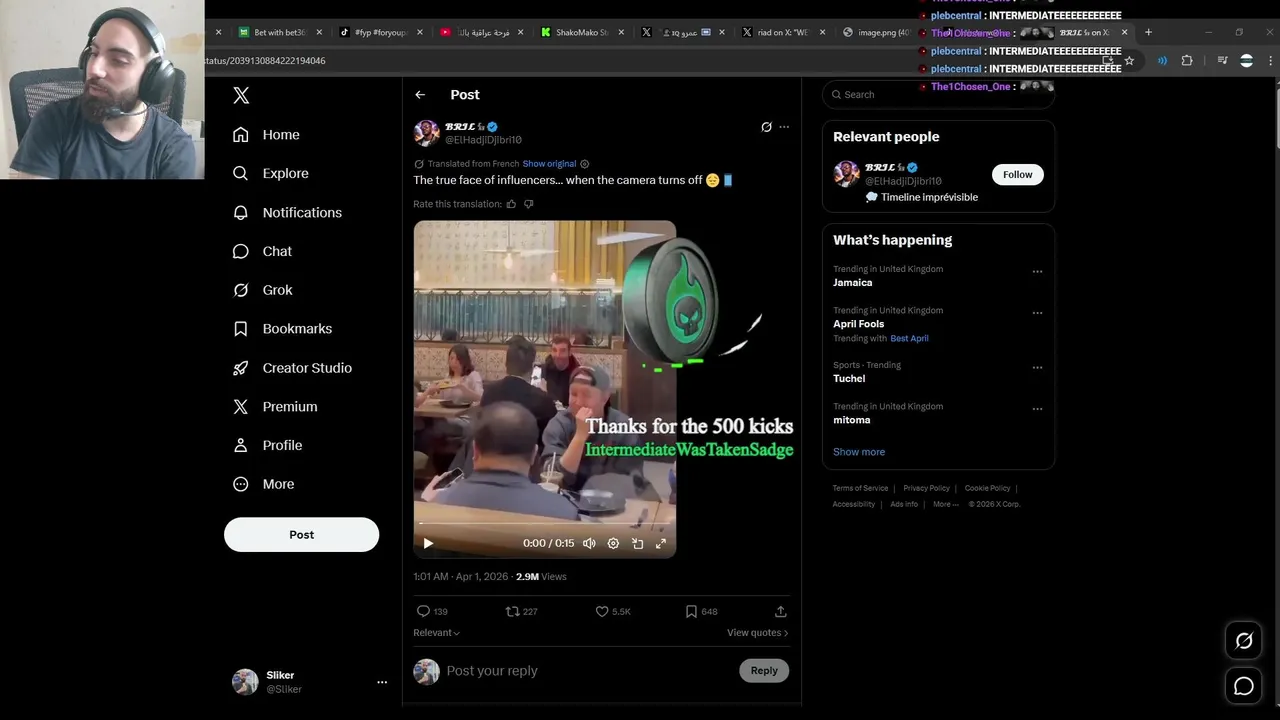Mute the video with the speaker icon
The width and height of the screenshot is (1280, 720).
coord(589,543)
